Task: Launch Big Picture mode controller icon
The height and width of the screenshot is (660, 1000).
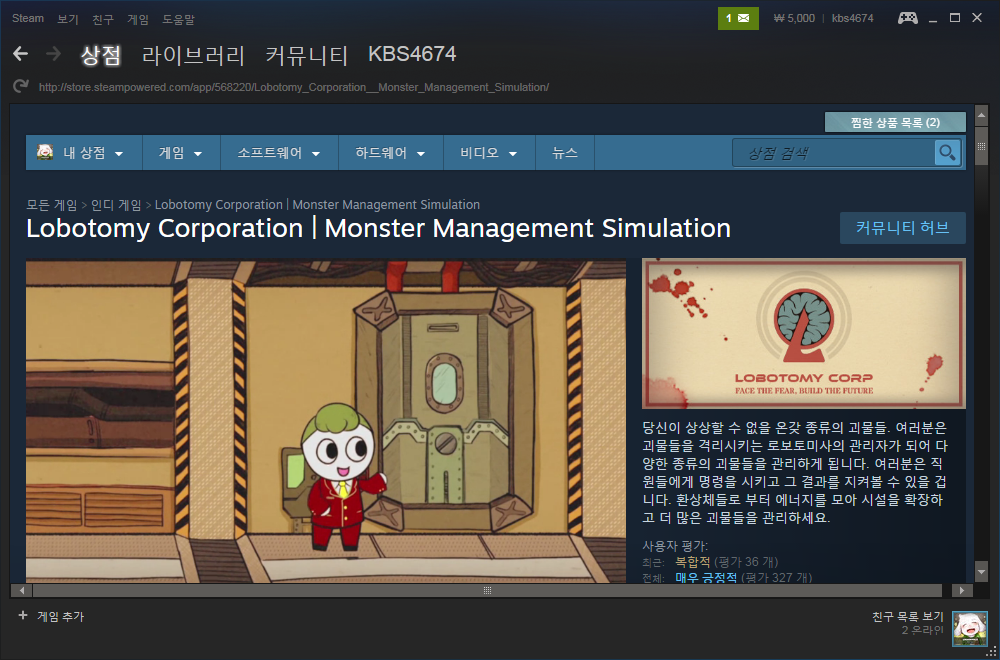Action: pos(908,18)
